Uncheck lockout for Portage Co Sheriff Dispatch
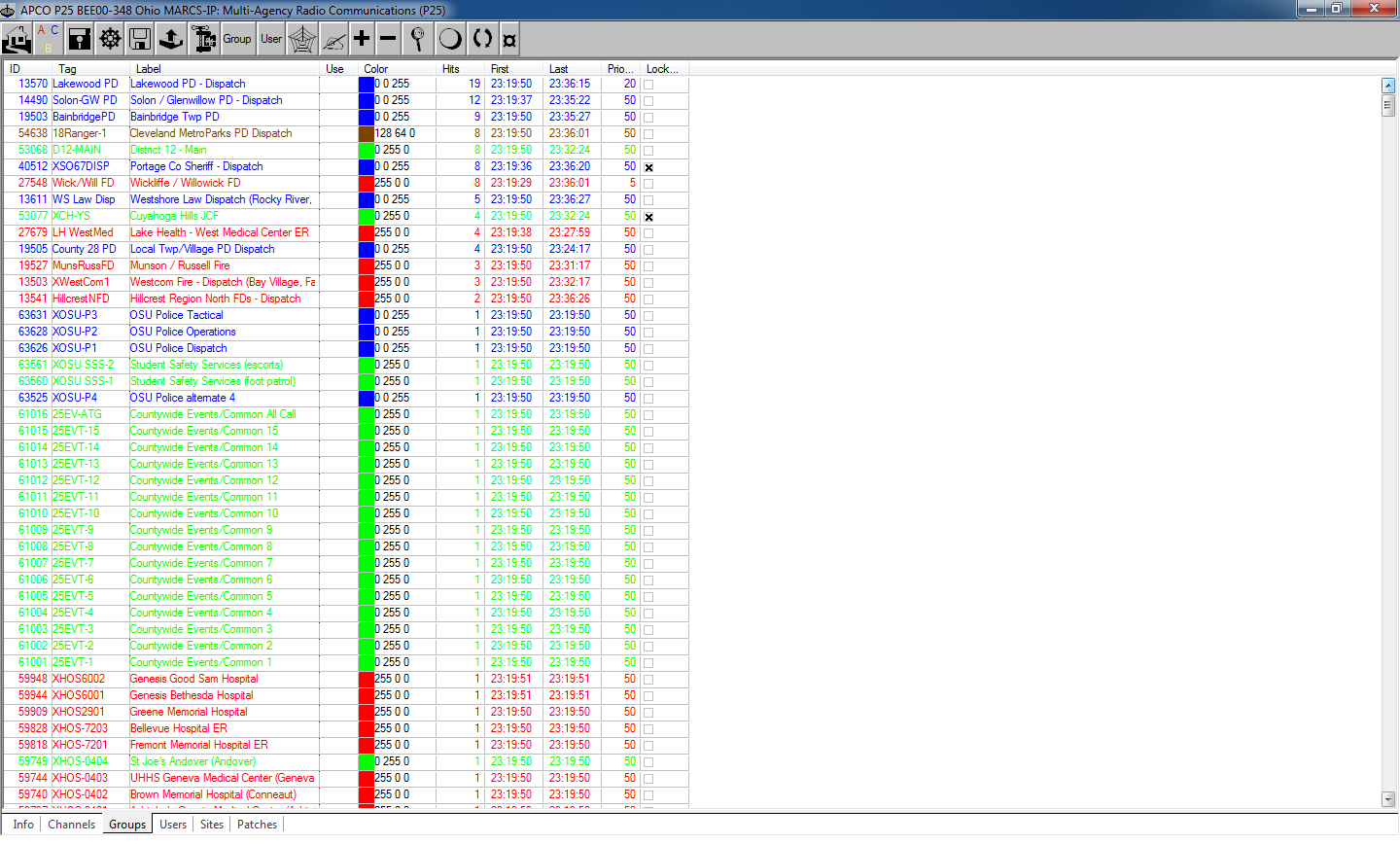The width and height of the screenshot is (1400, 844). (648, 167)
